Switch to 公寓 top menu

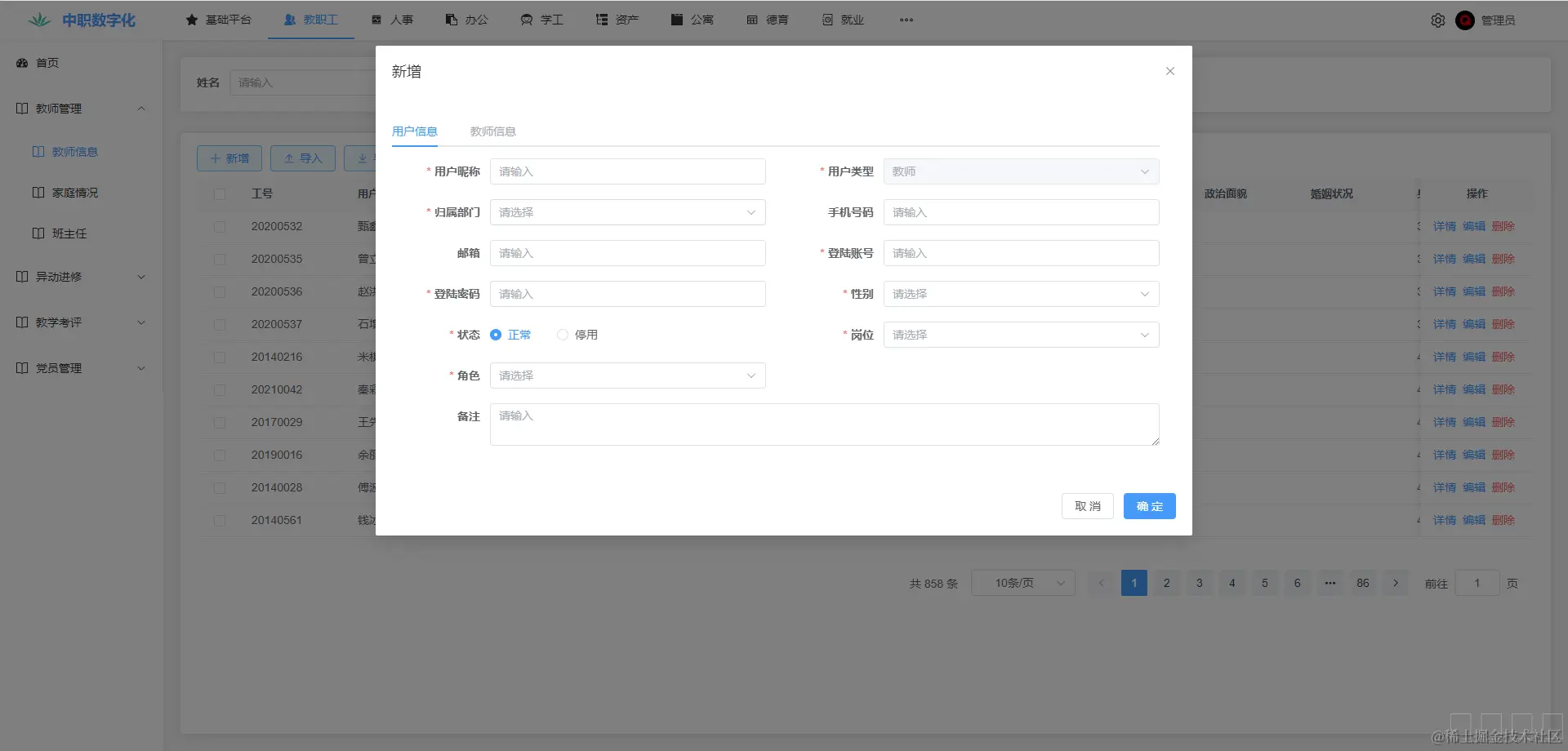tap(693, 20)
